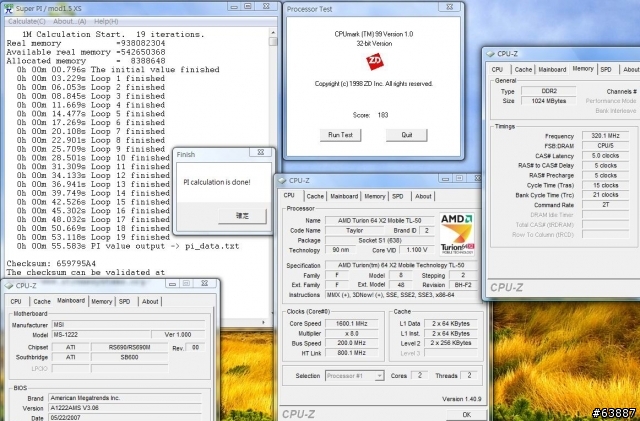Image resolution: width=640 pixels, height=421 pixels.
Task: Open the Calculate menu in Super PI
Action: 27,21
